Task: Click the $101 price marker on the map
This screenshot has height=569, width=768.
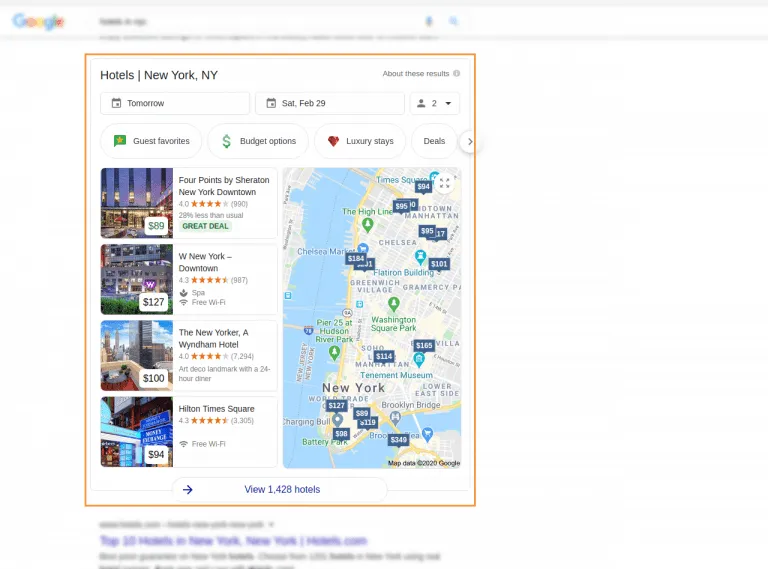Action: click(439, 264)
